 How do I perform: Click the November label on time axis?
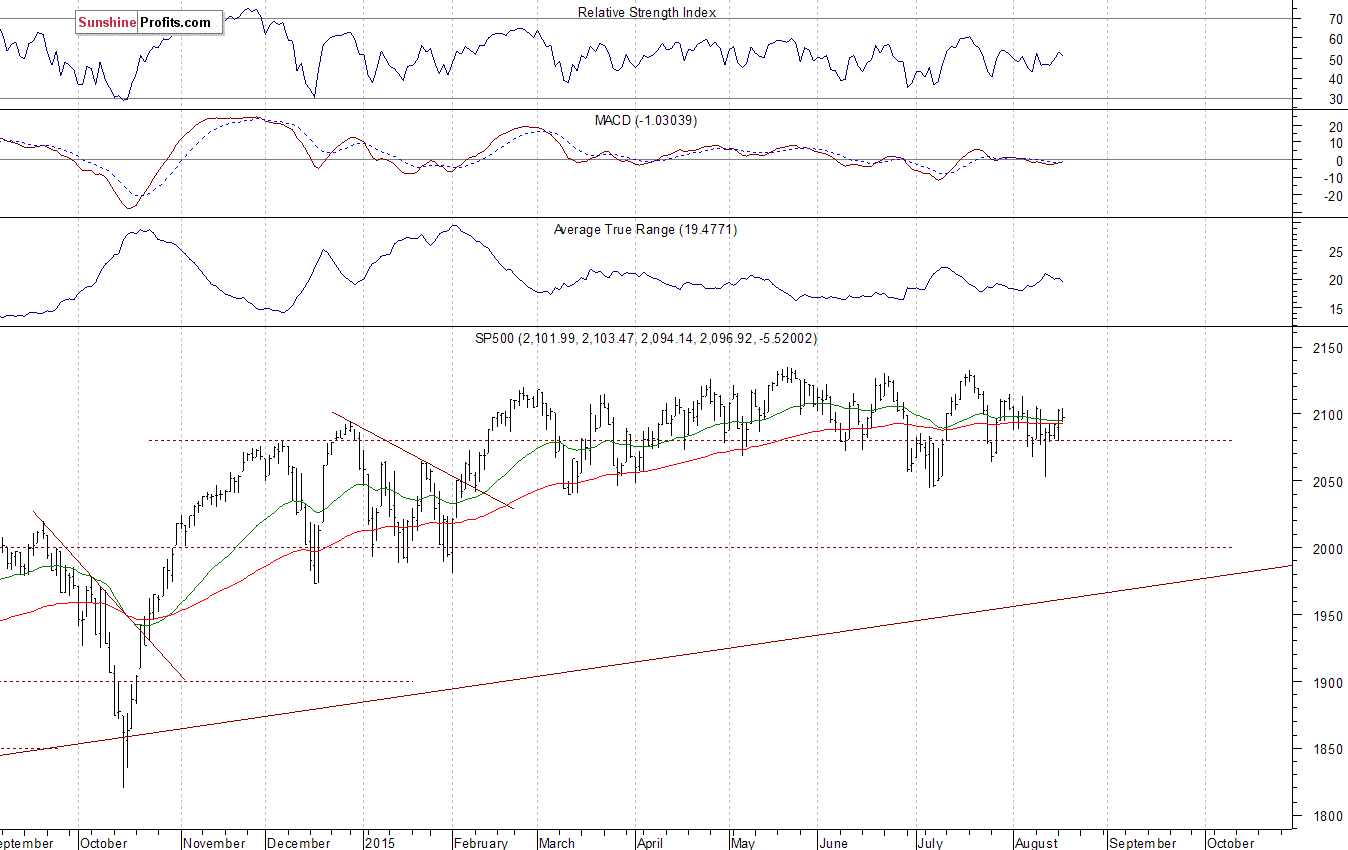[x=215, y=843]
